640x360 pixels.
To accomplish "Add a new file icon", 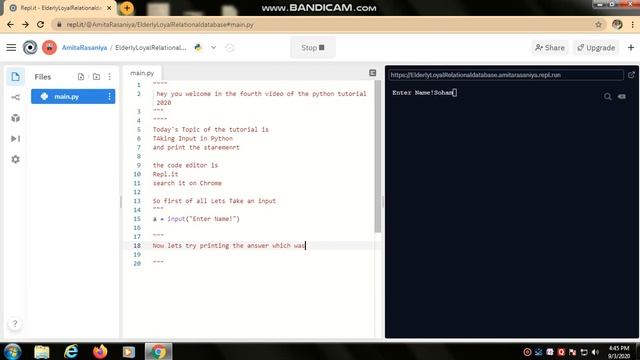I will coord(81,77).
